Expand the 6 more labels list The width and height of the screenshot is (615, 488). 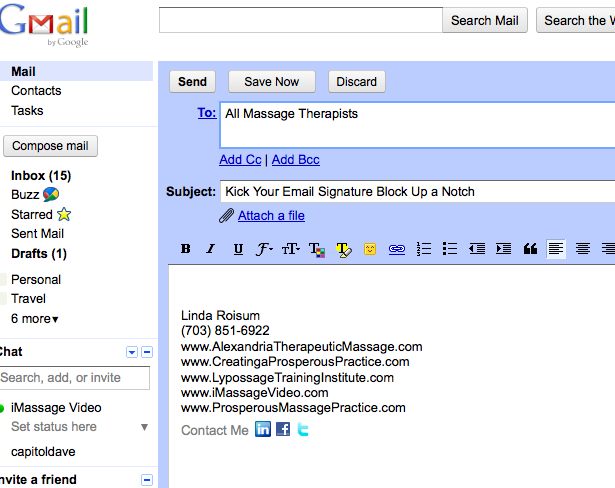pos(35,319)
